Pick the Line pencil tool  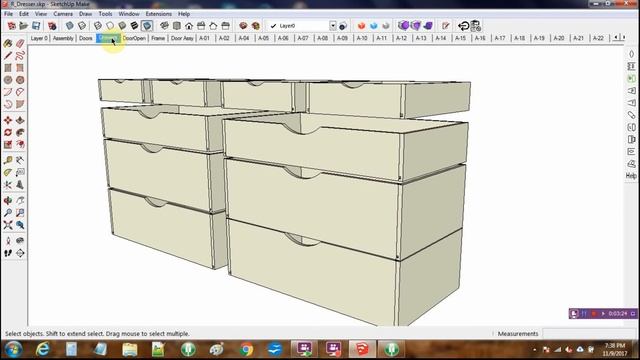(x=8, y=56)
